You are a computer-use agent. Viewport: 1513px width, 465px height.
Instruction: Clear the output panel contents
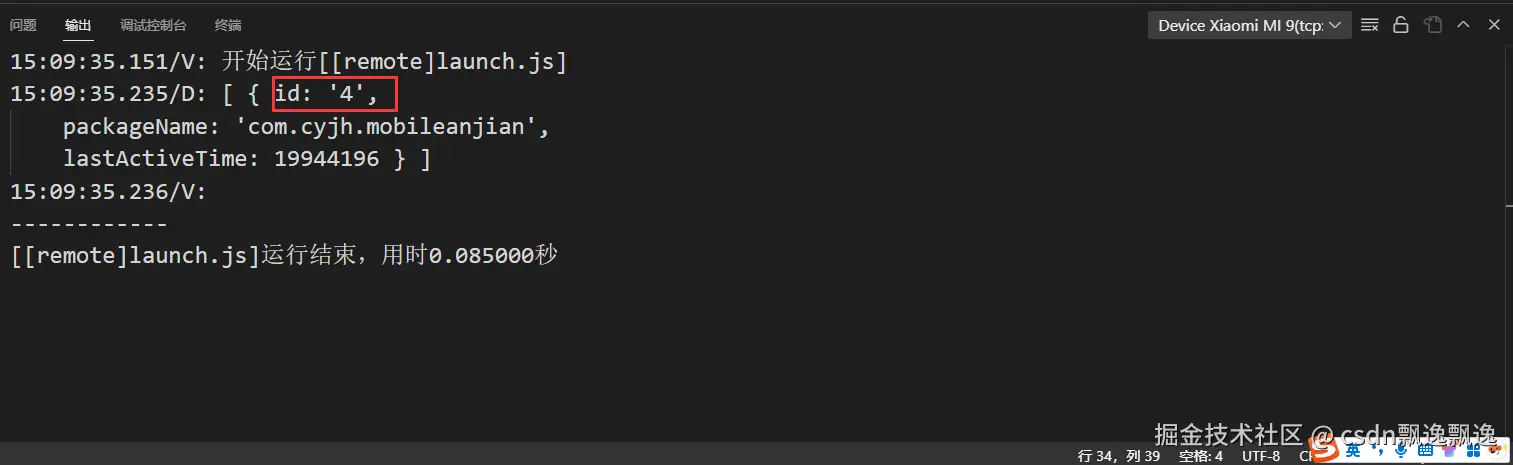coord(1370,25)
